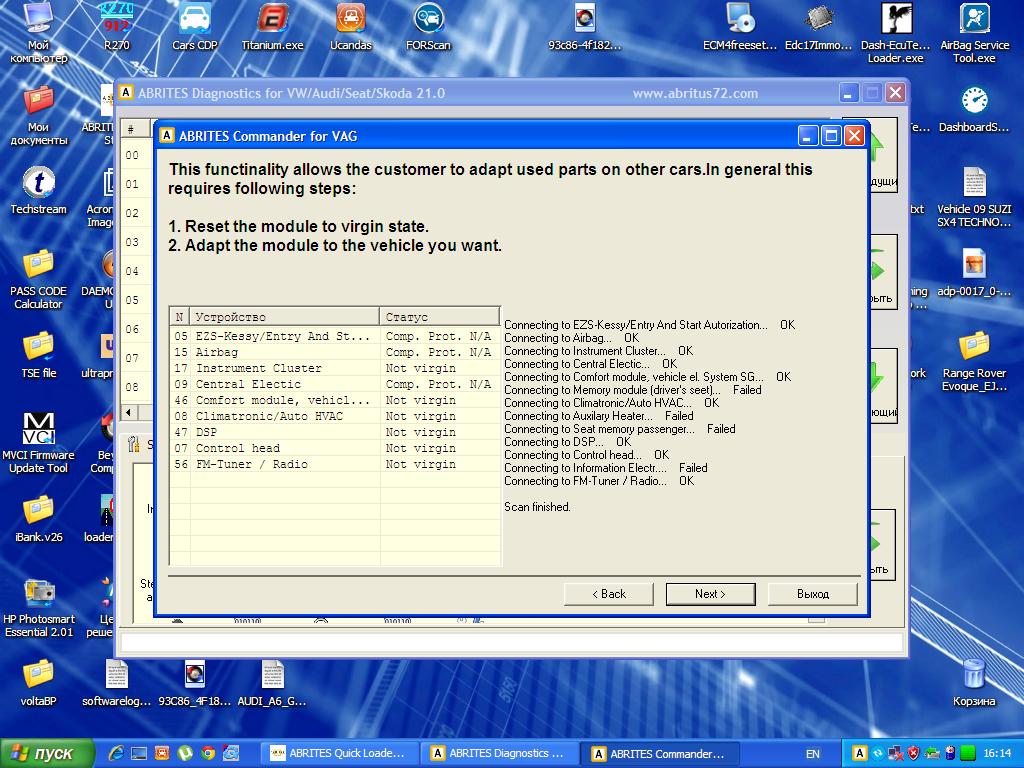The width and height of the screenshot is (1024, 768).
Task: Sort by the Статус column header
Action: point(440,317)
